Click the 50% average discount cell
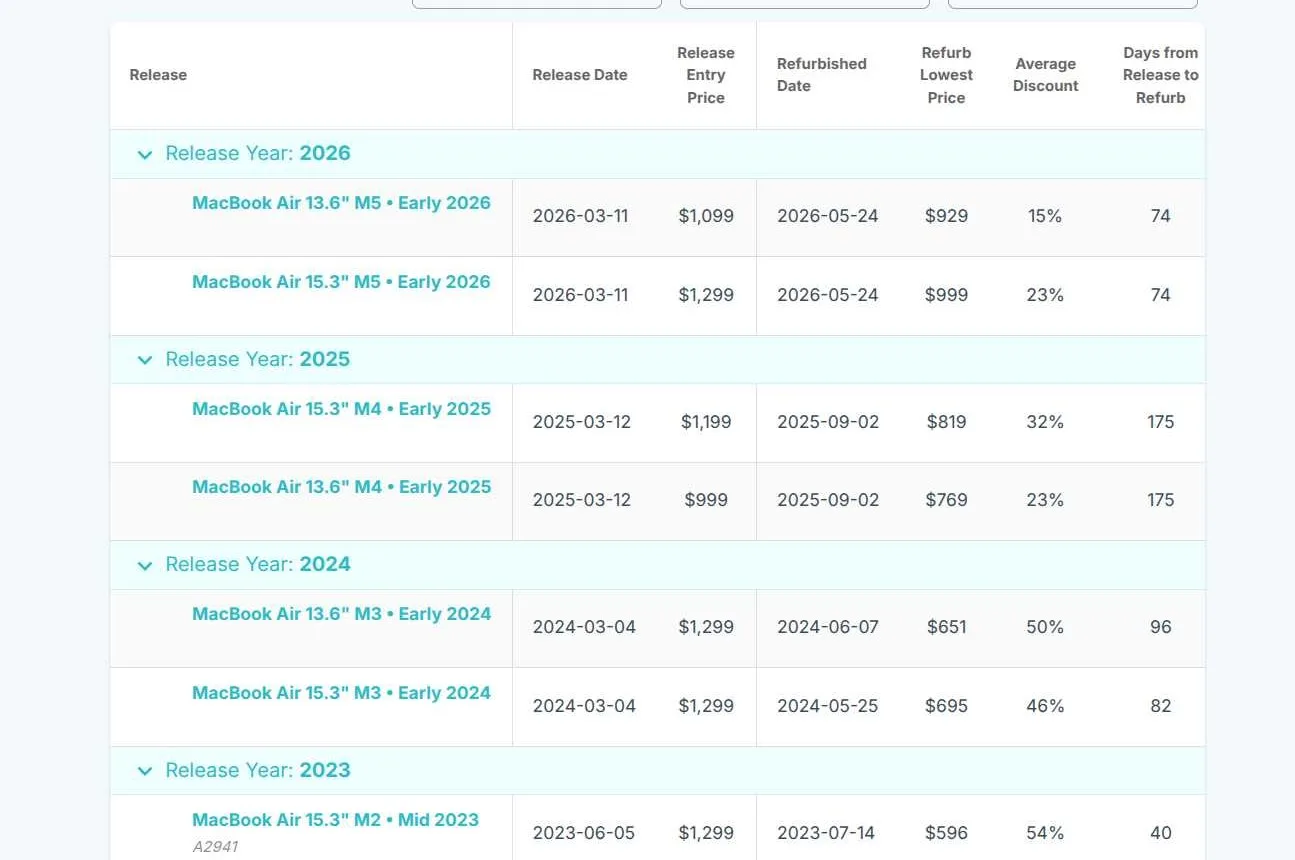 click(x=1045, y=627)
